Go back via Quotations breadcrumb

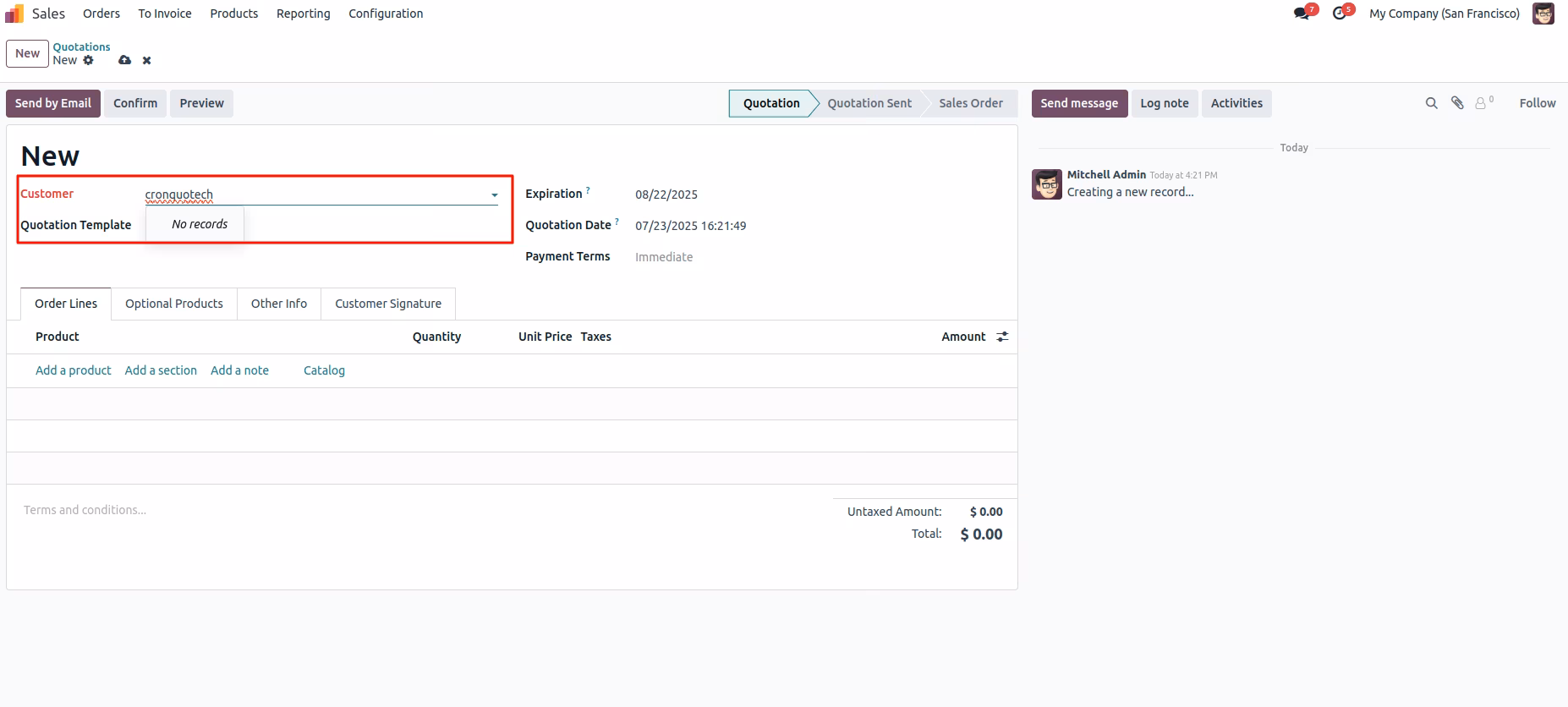click(x=81, y=47)
